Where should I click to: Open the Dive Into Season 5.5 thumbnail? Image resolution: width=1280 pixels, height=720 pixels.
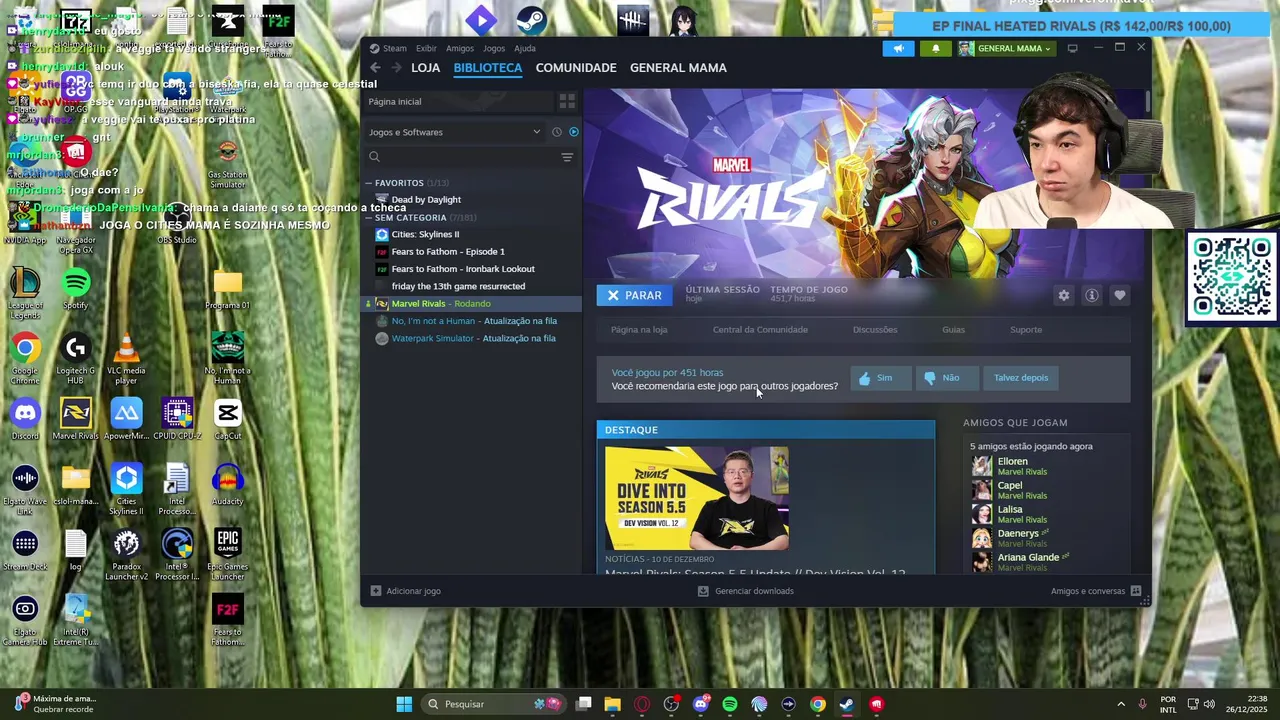[697, 498]
